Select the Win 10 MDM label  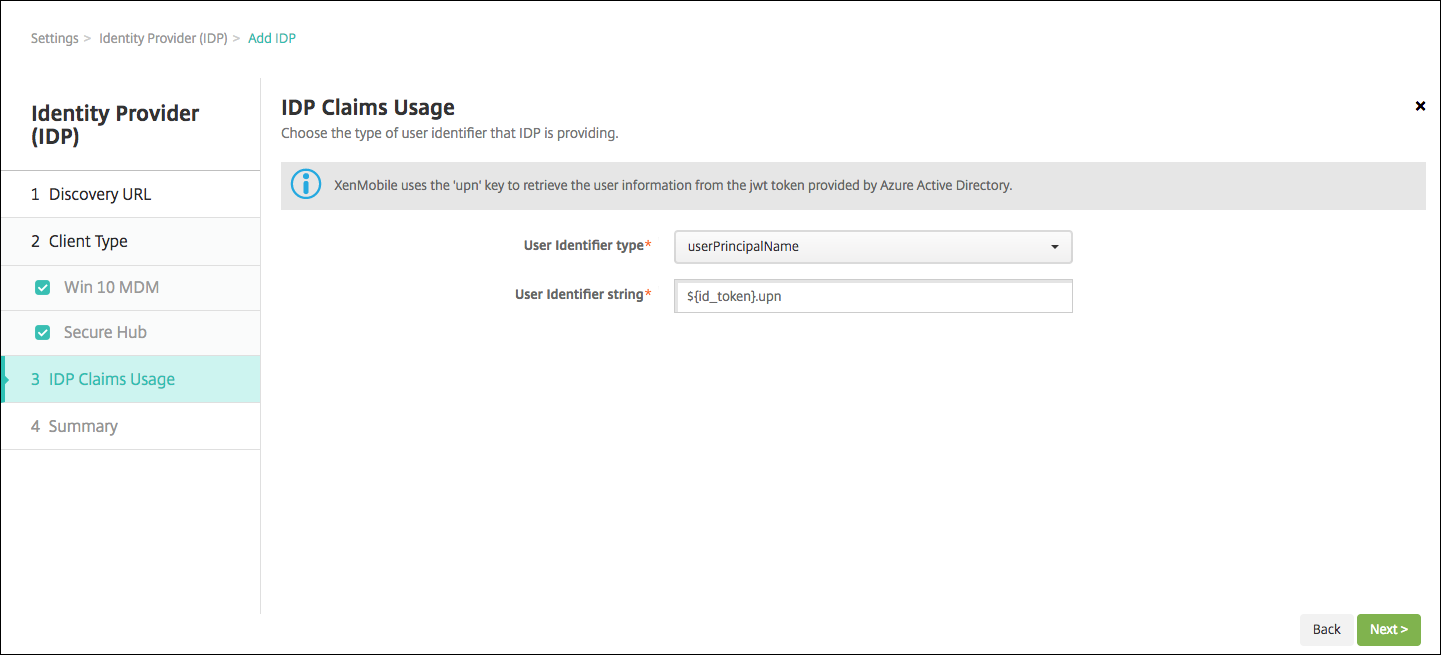[x=111, y=287]
